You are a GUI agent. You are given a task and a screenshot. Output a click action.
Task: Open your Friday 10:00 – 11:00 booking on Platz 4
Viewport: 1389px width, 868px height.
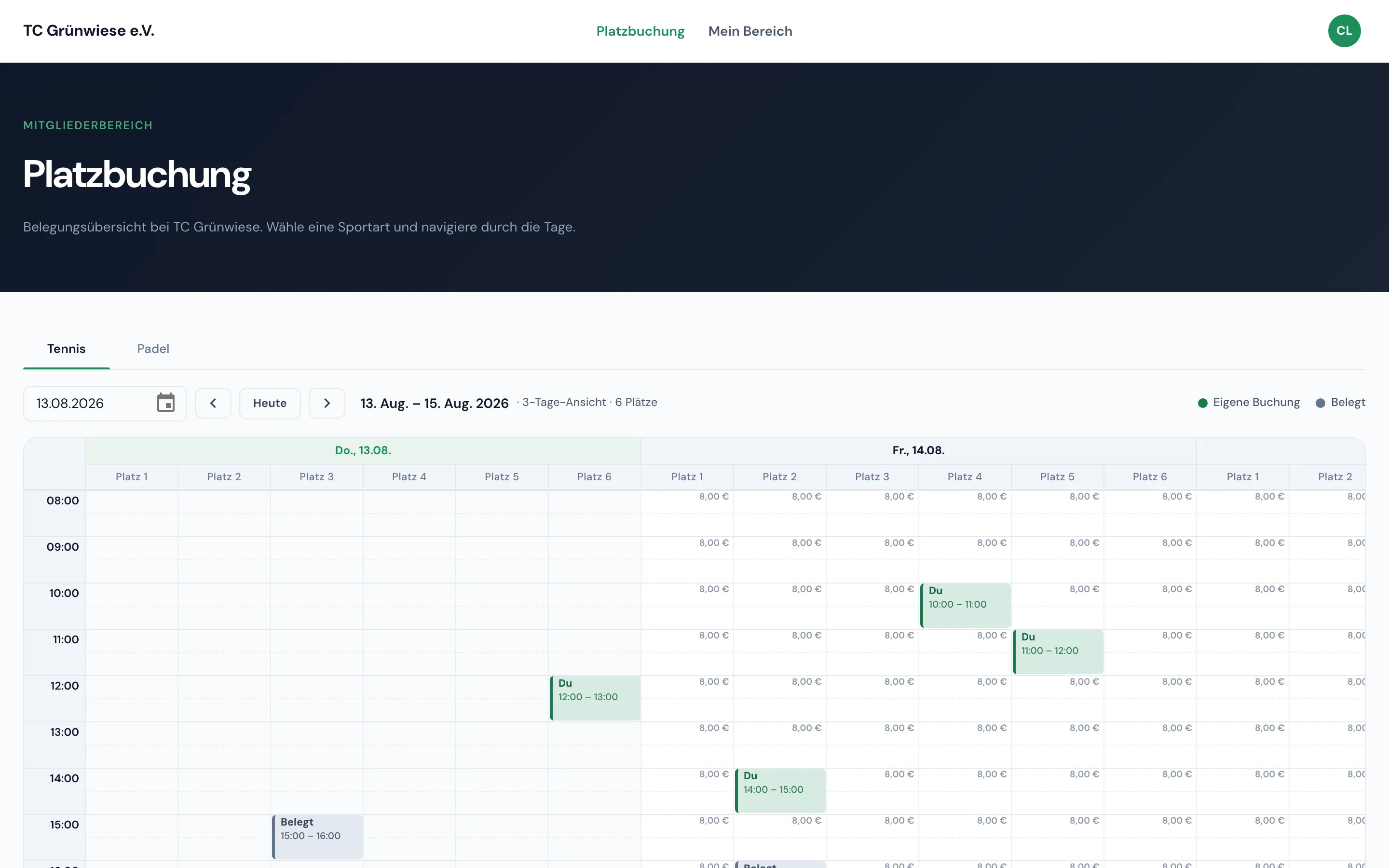tap(966, 606)
